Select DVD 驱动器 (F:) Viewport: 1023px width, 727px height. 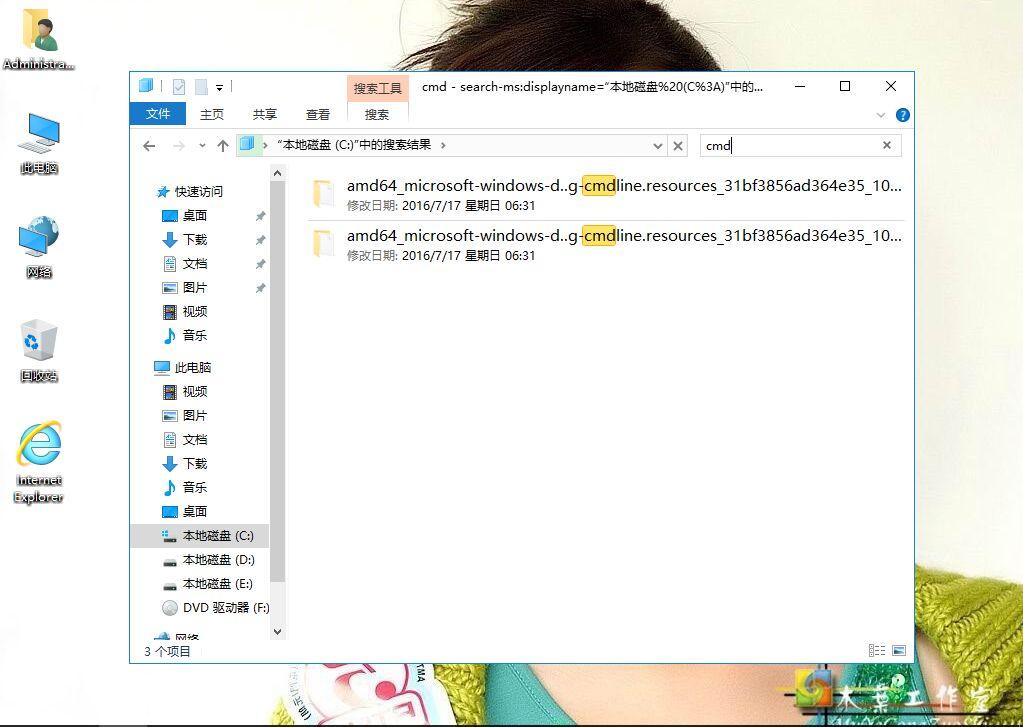click(x=215, y=608)
